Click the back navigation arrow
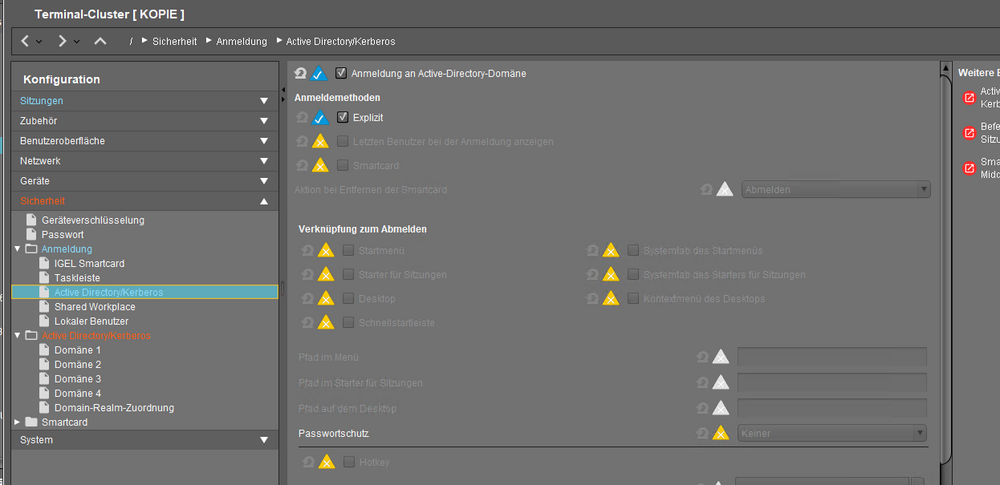The height and width of the screenshot is (485, 1000). coord(25,41)
